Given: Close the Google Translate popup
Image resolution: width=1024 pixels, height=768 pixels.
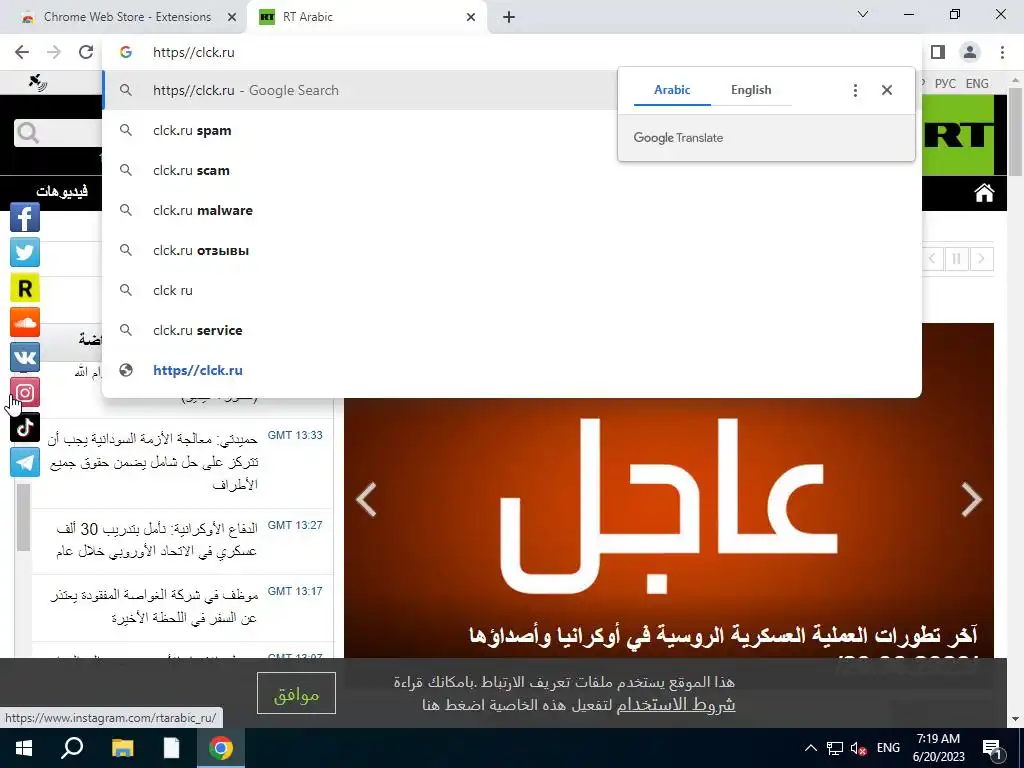Looking at the screenshot, I should click(887, 90).
